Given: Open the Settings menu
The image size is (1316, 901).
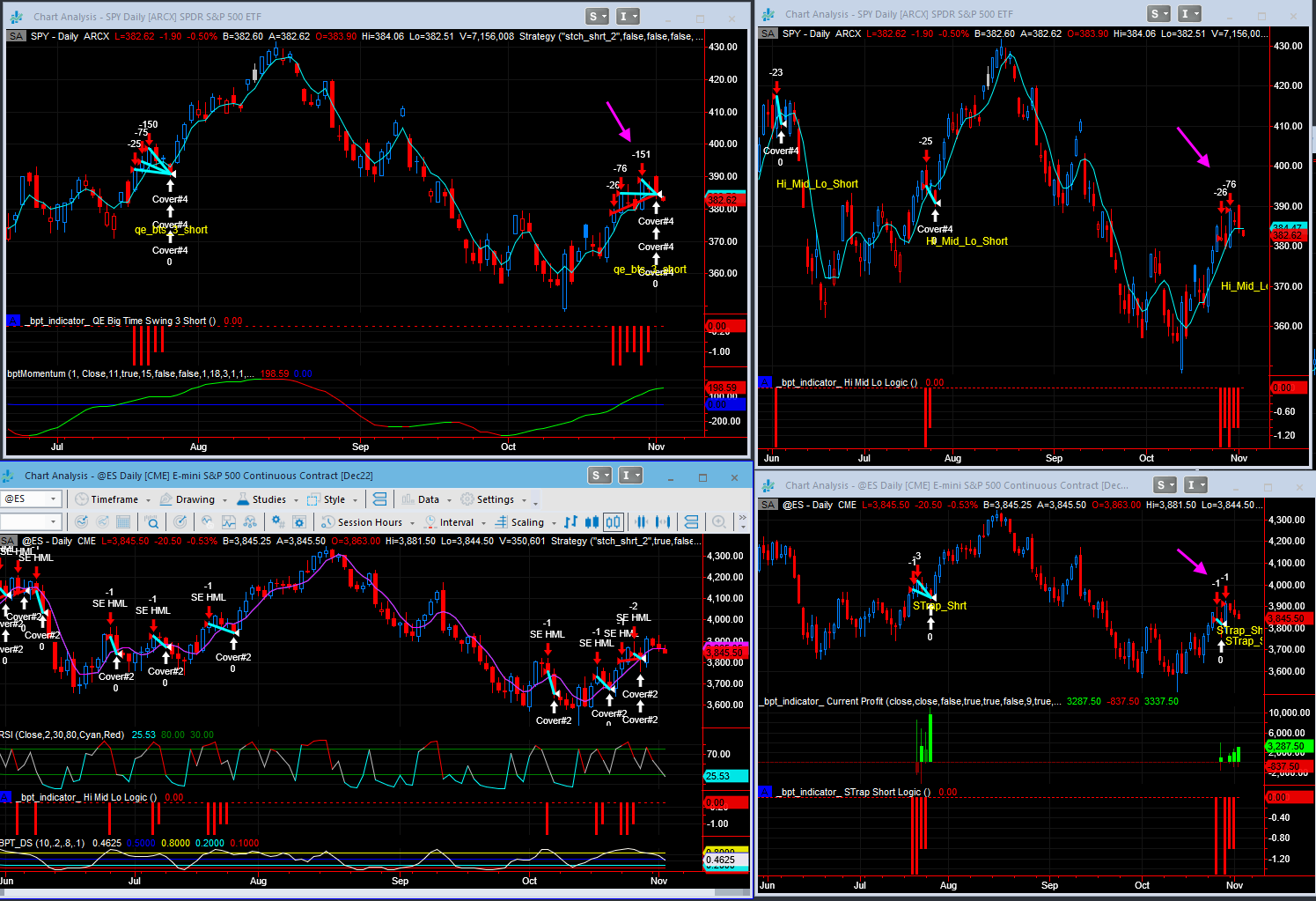Looking at the screenshot, I should (x=495, y=499).
